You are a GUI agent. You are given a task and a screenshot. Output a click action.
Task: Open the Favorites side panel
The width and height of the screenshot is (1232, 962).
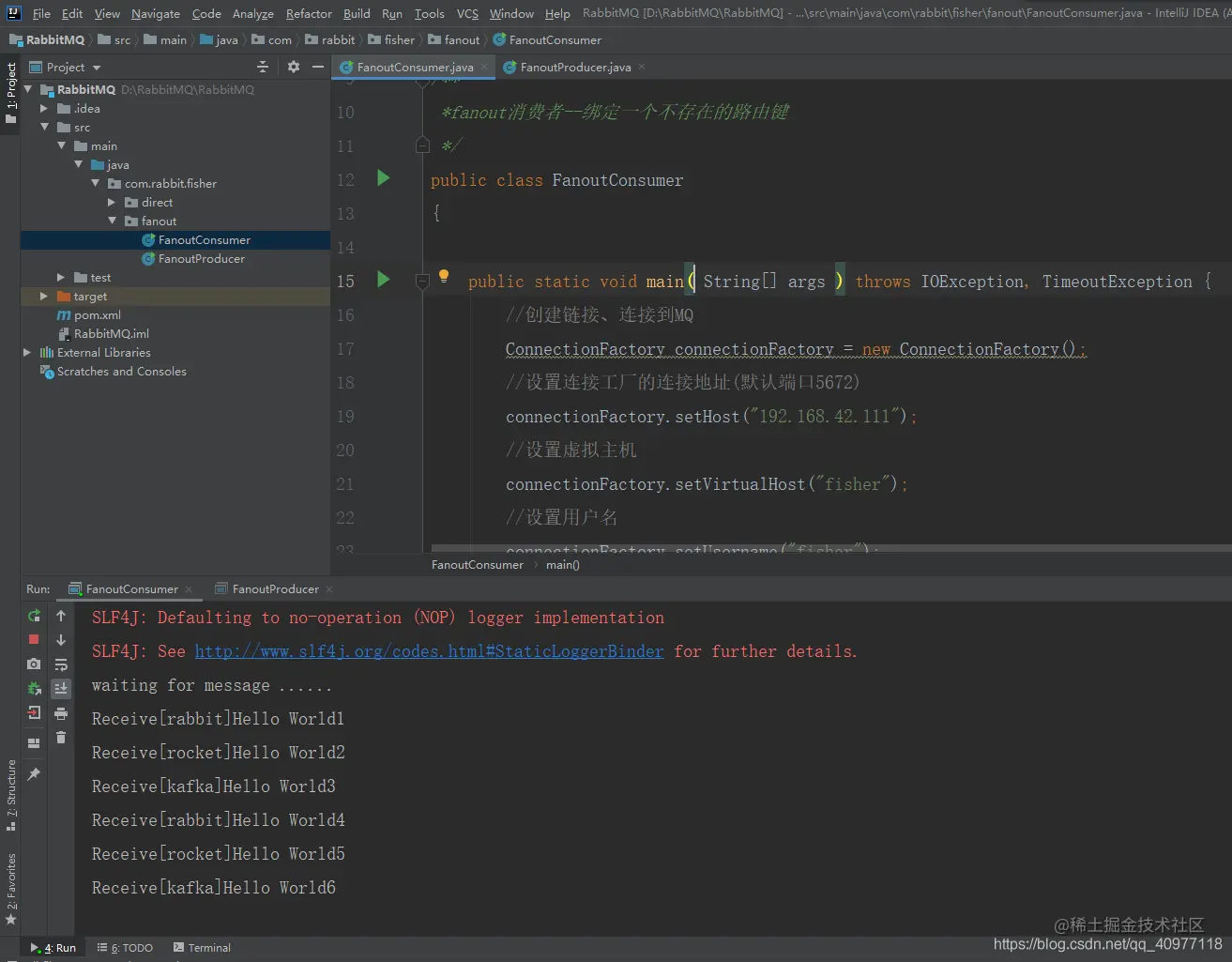click(x=10, y=889)
